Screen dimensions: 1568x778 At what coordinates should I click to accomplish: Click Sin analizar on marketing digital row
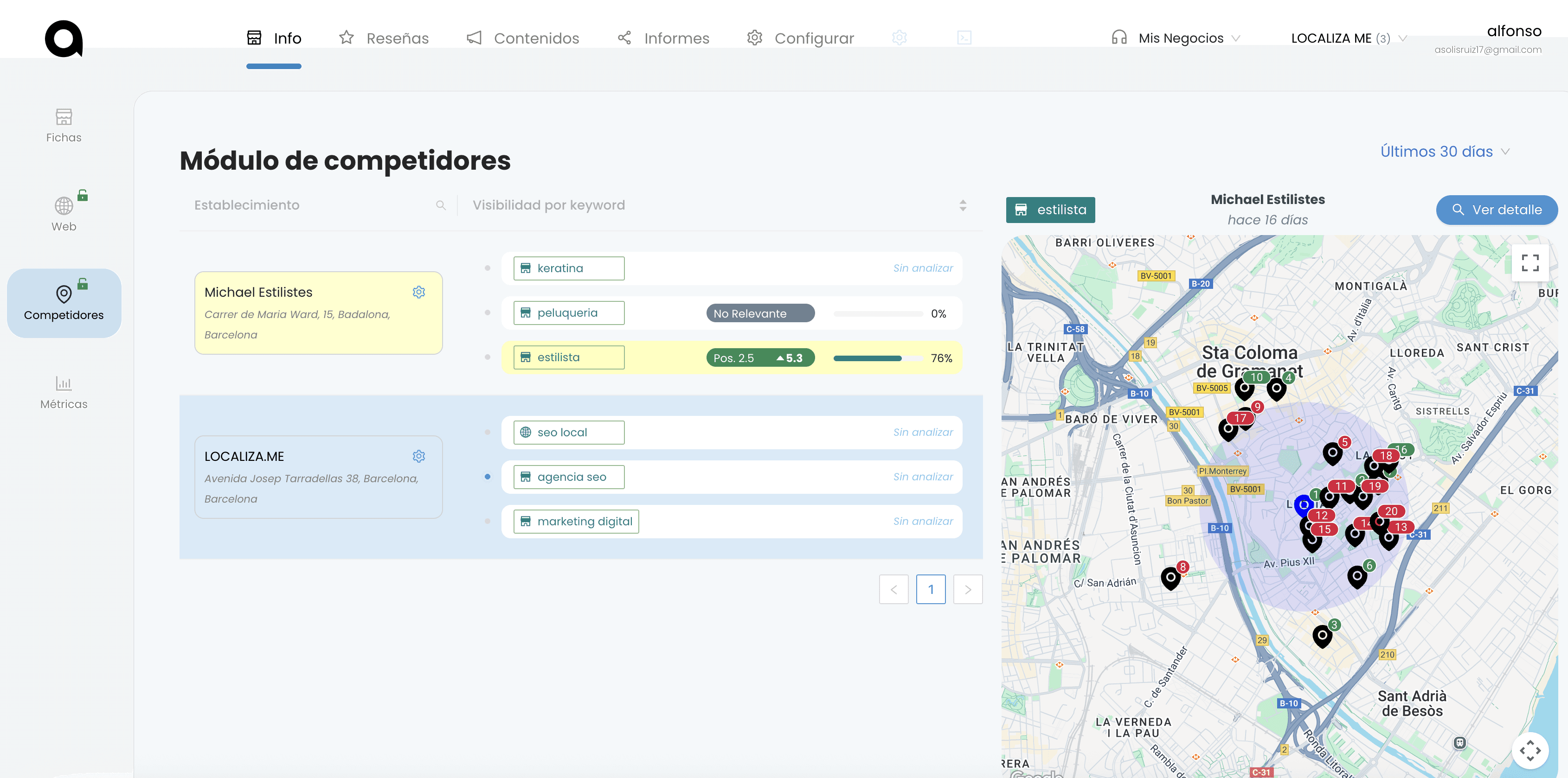[x=923, y=521]
